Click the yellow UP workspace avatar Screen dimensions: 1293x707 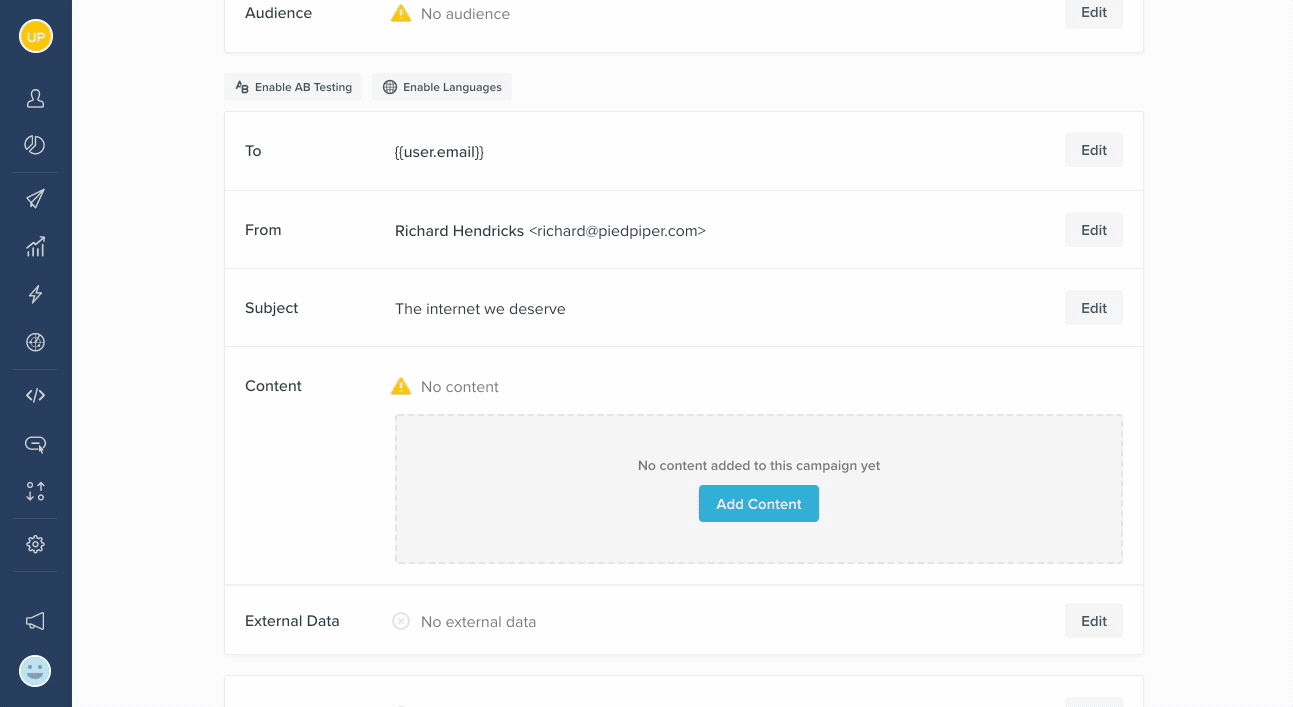(35, 36)
